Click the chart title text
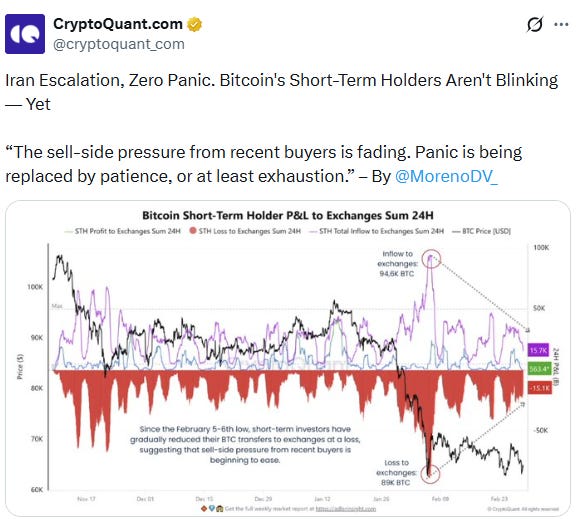Viewport: 581px width, 519px height. tap(288, 216)
